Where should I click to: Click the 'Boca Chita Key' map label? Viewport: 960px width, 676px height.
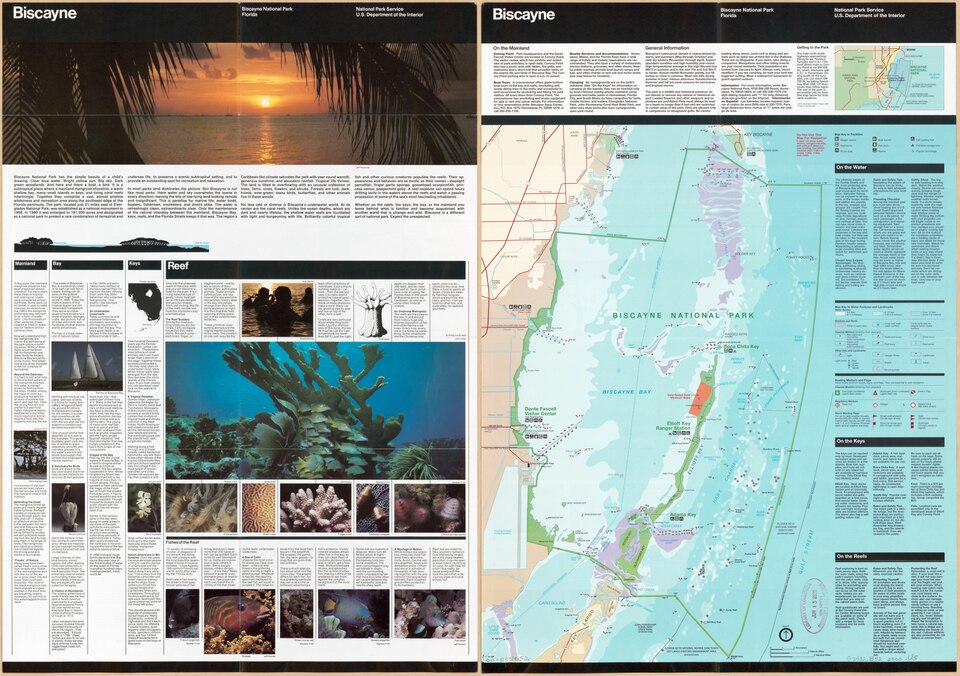pos(741,347)
